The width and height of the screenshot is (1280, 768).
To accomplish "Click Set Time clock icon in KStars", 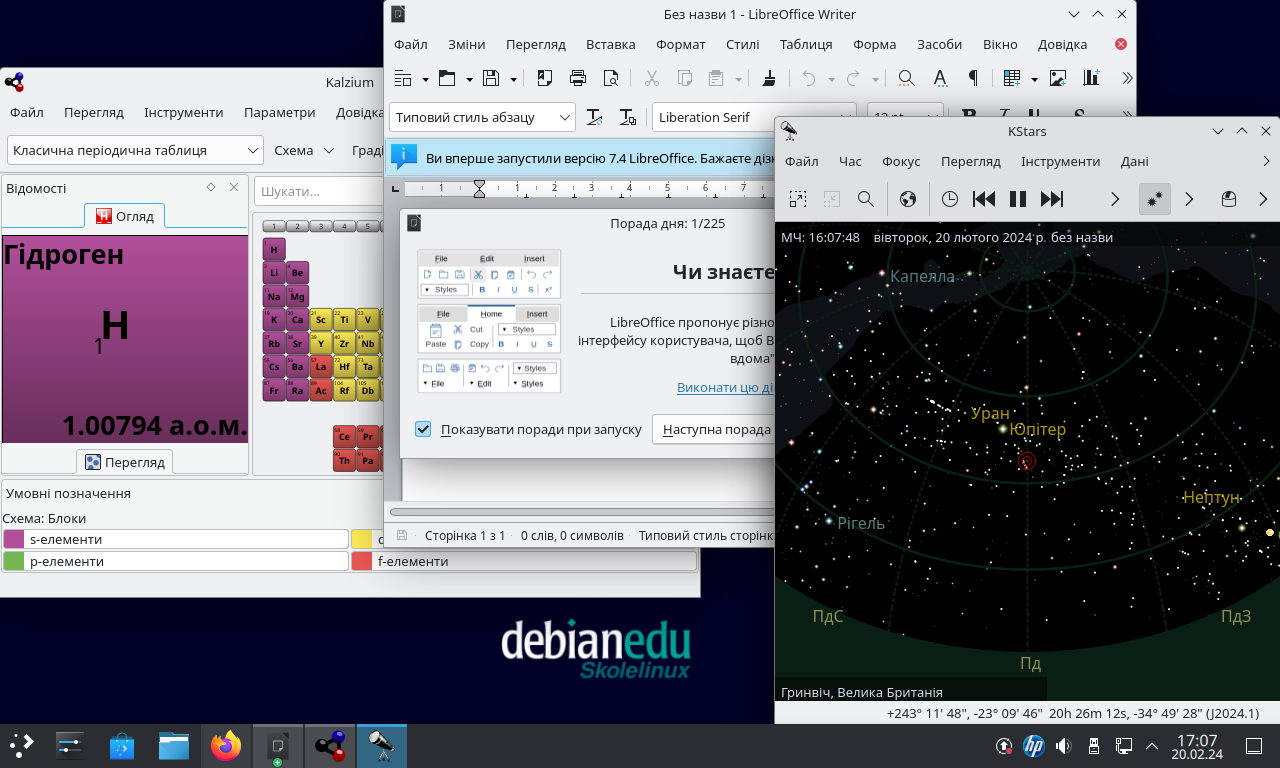I will 950,199.
